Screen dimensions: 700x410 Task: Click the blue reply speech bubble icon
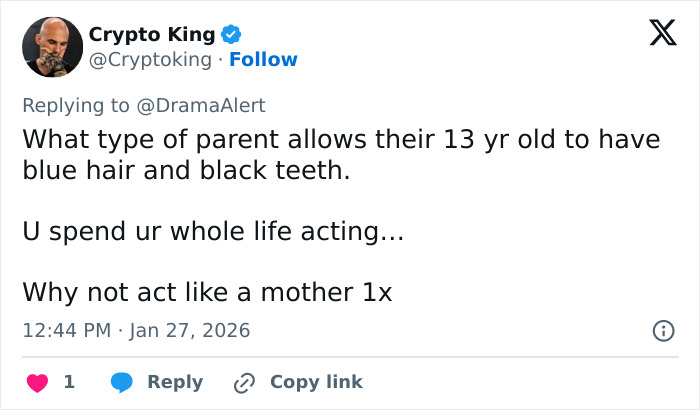(122, 382)
